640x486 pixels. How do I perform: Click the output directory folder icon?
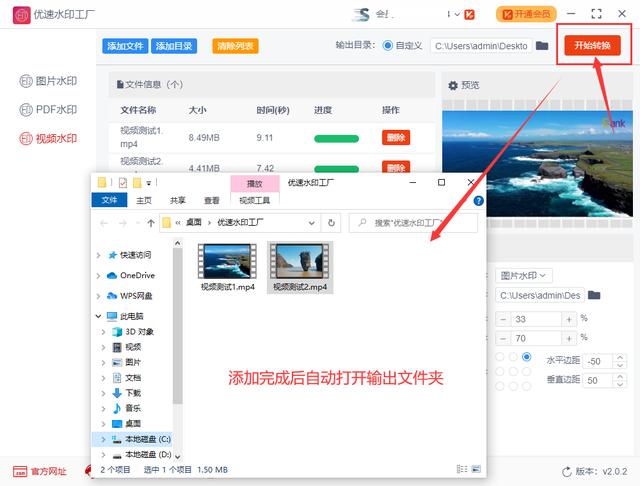tap(542, 45)
